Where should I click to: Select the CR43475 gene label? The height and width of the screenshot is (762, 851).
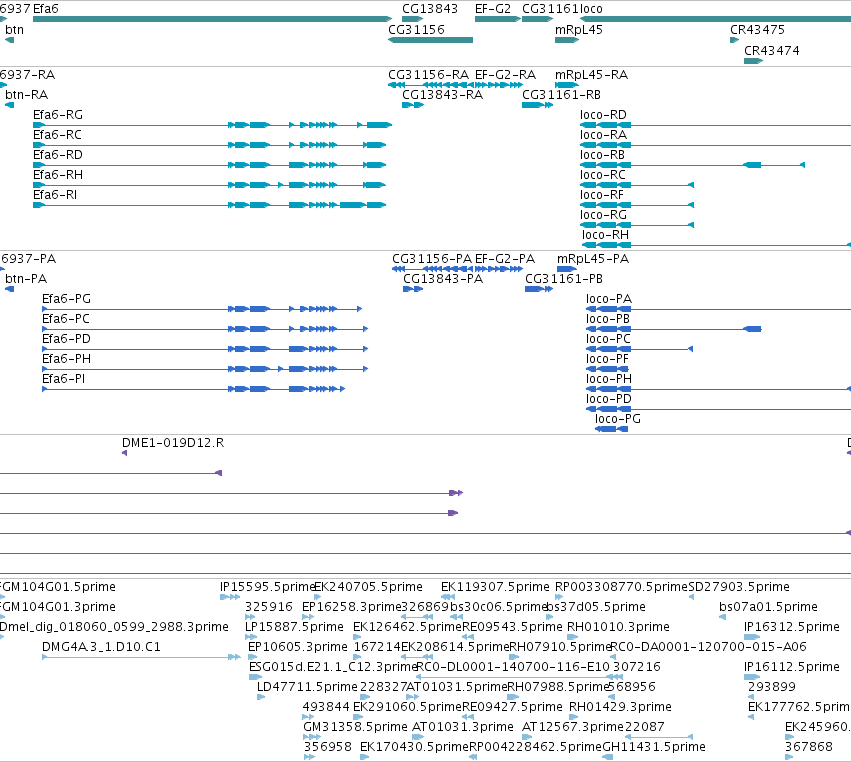757,29
